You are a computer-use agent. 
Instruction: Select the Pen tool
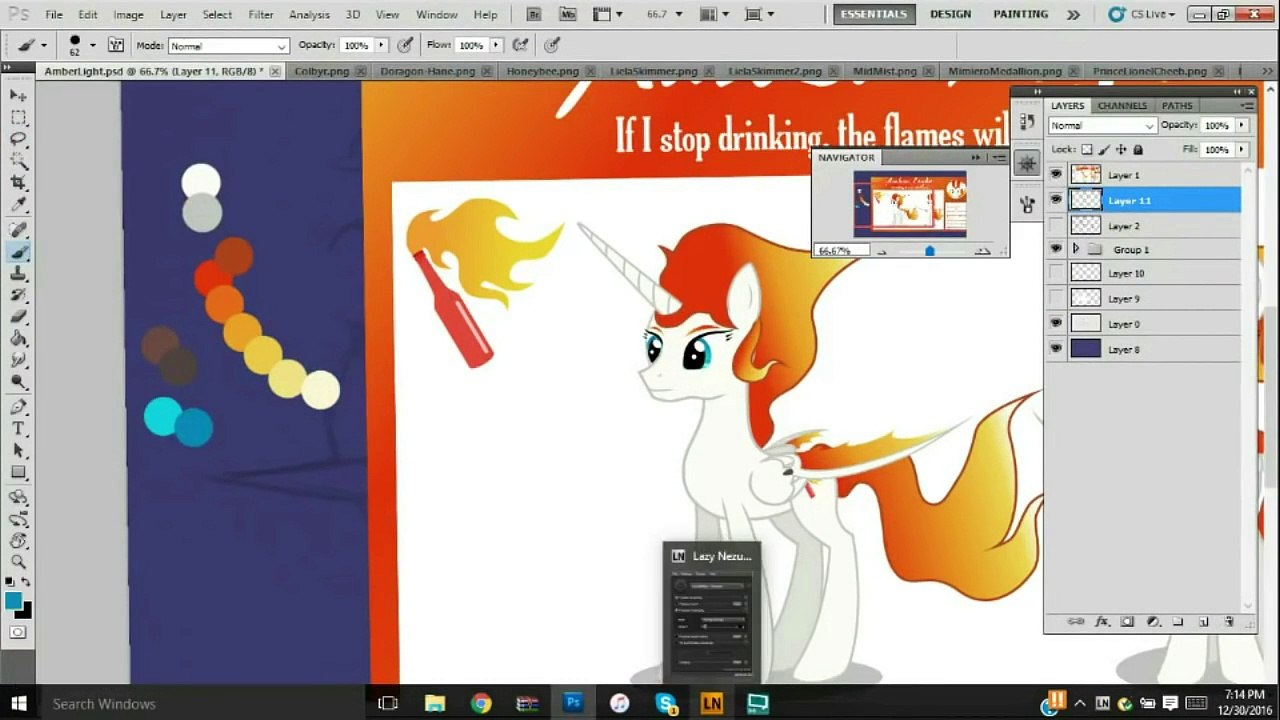(x=18, y=407)
